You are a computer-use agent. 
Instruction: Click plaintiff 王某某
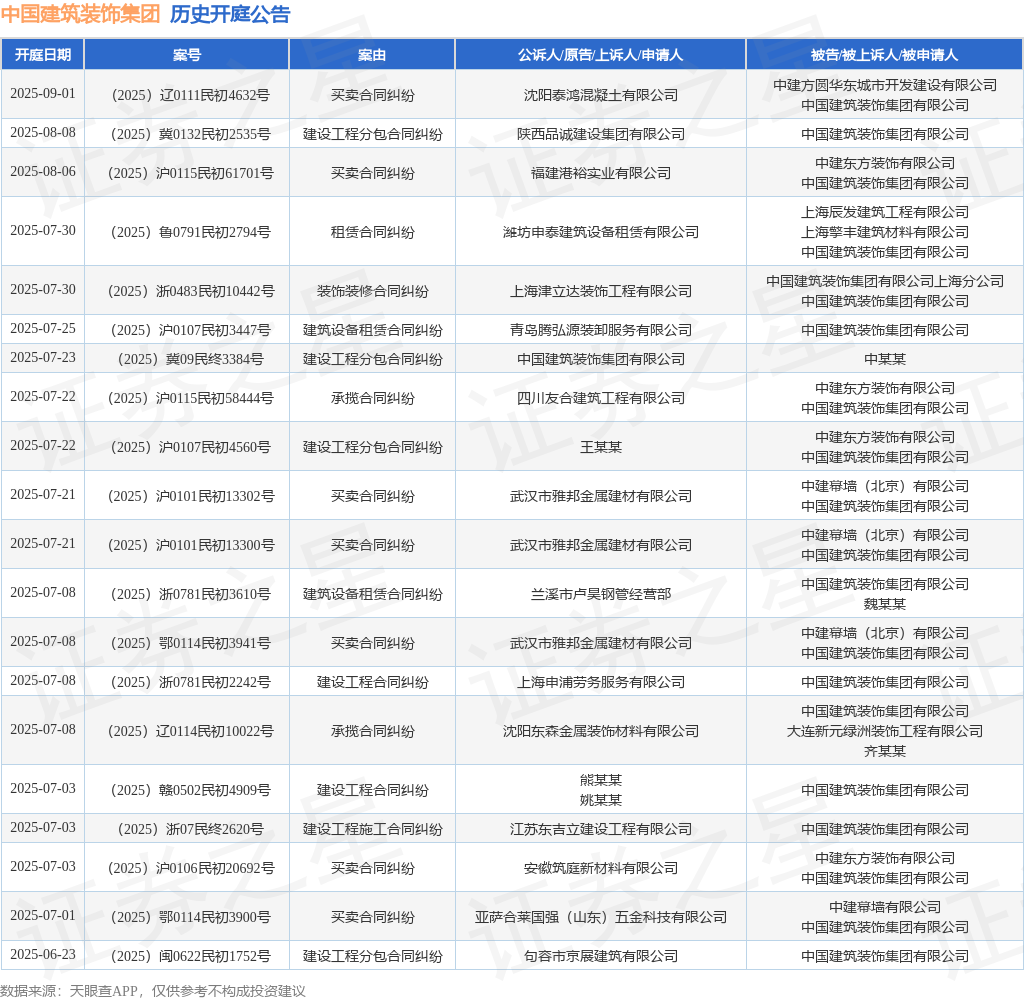601,447
